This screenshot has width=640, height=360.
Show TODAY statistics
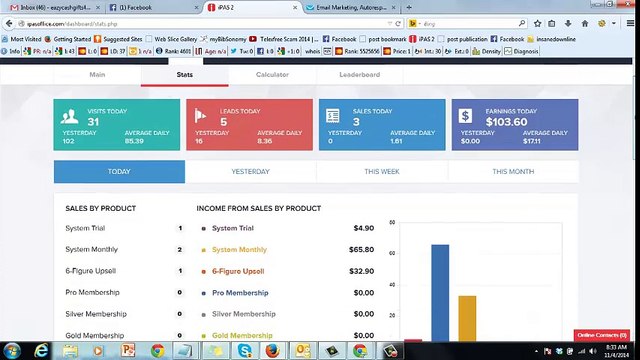tap(119, 171)
